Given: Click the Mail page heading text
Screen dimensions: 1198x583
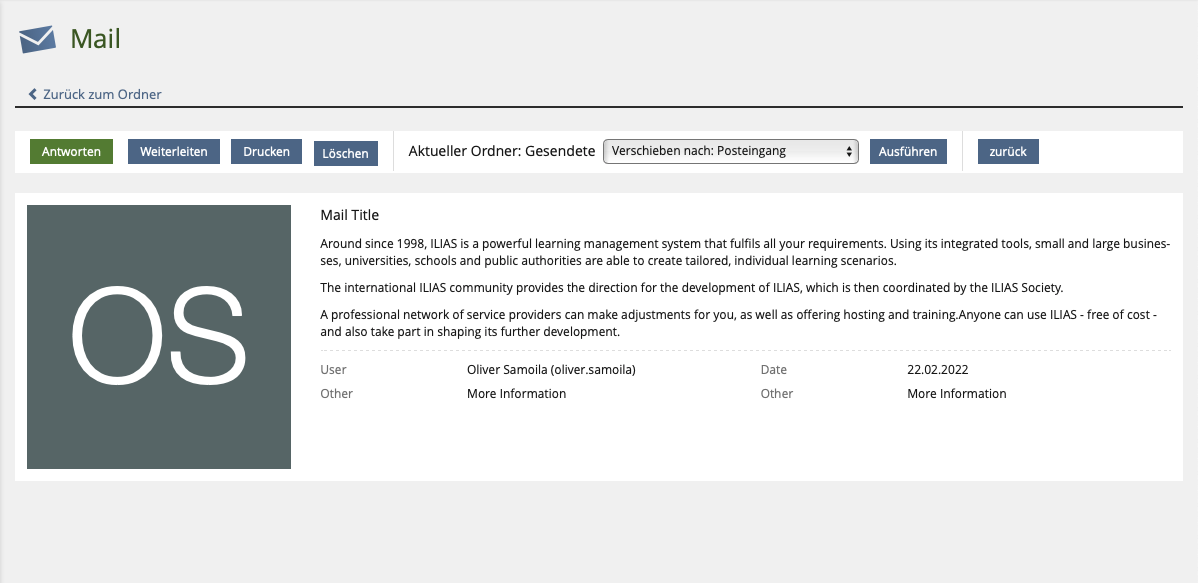Looking at the screenshot, I should [x=95, y=39].
